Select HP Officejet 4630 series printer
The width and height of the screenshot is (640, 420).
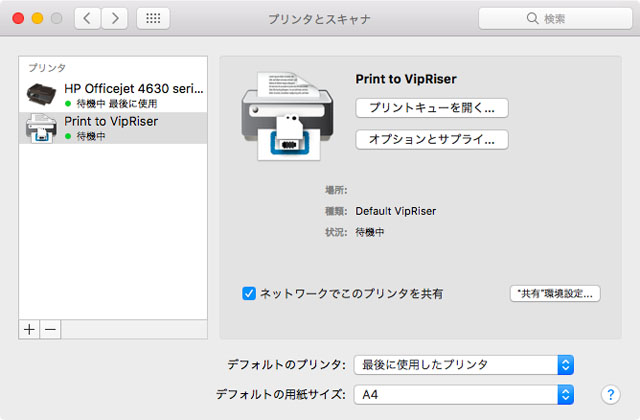coord(113,95)
